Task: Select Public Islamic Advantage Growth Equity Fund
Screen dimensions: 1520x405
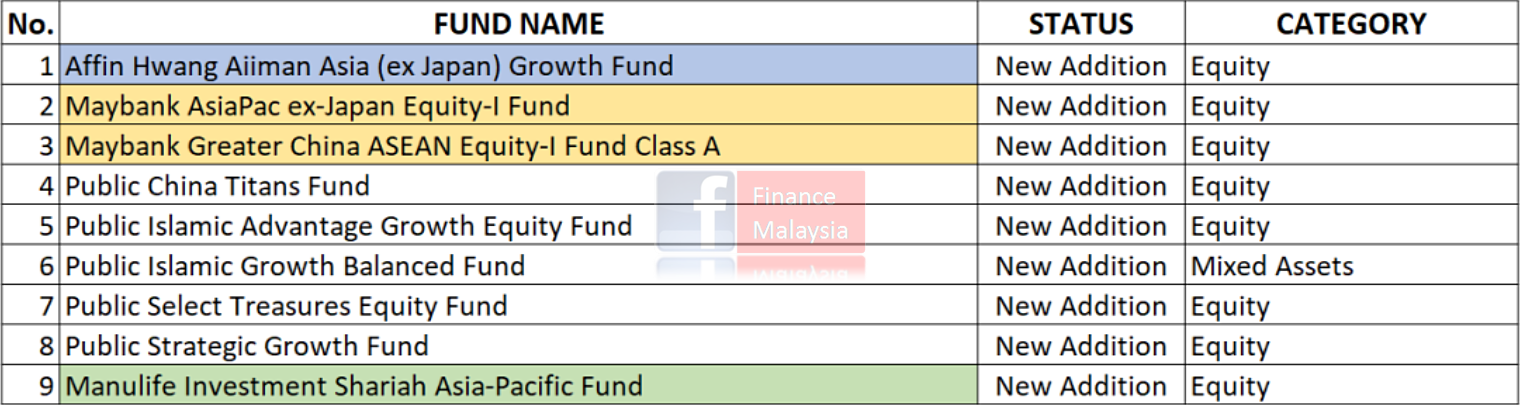Action: (348, 226)
